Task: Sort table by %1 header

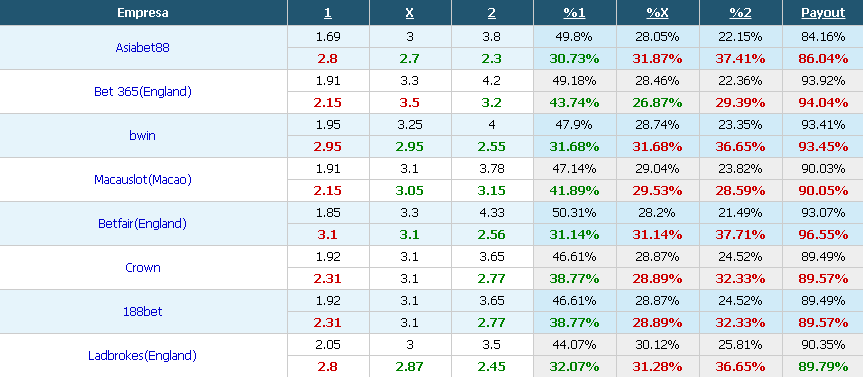Action: [575, 13]
